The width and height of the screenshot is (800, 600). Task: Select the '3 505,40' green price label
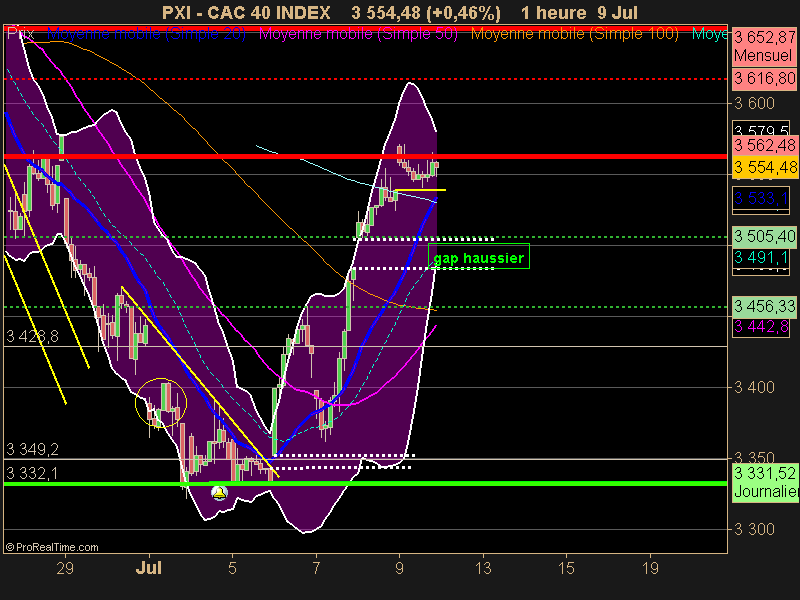click(x=764, y=236)
